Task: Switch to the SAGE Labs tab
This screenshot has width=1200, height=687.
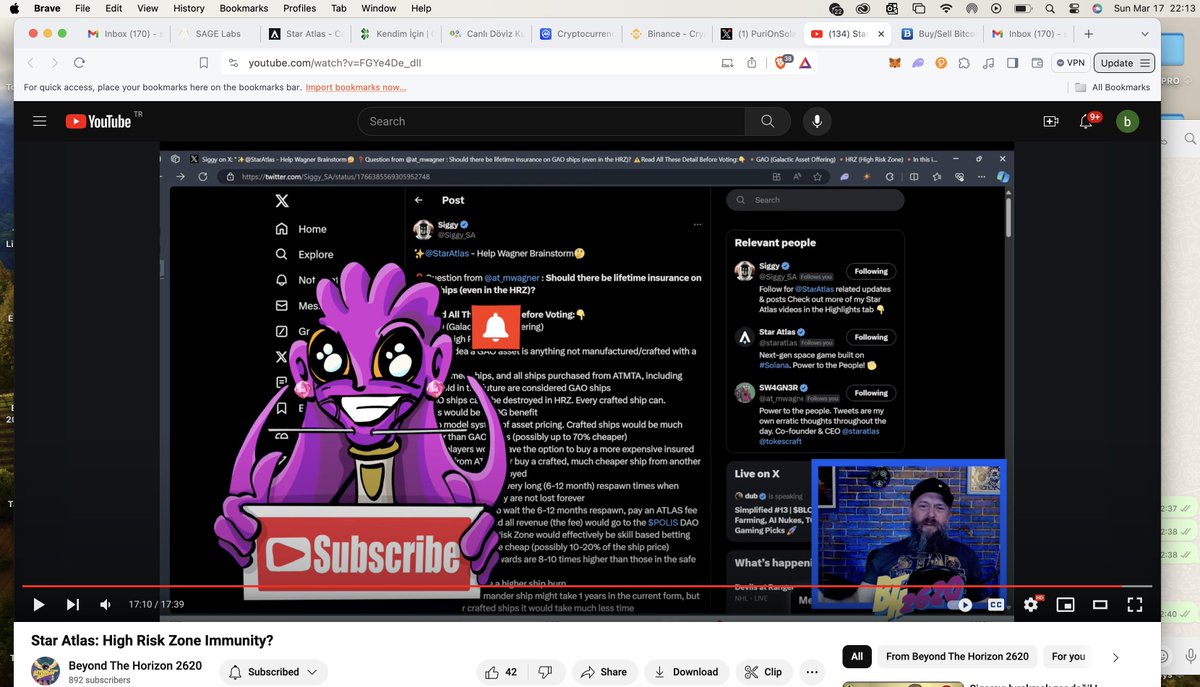Action: (216, 33)
